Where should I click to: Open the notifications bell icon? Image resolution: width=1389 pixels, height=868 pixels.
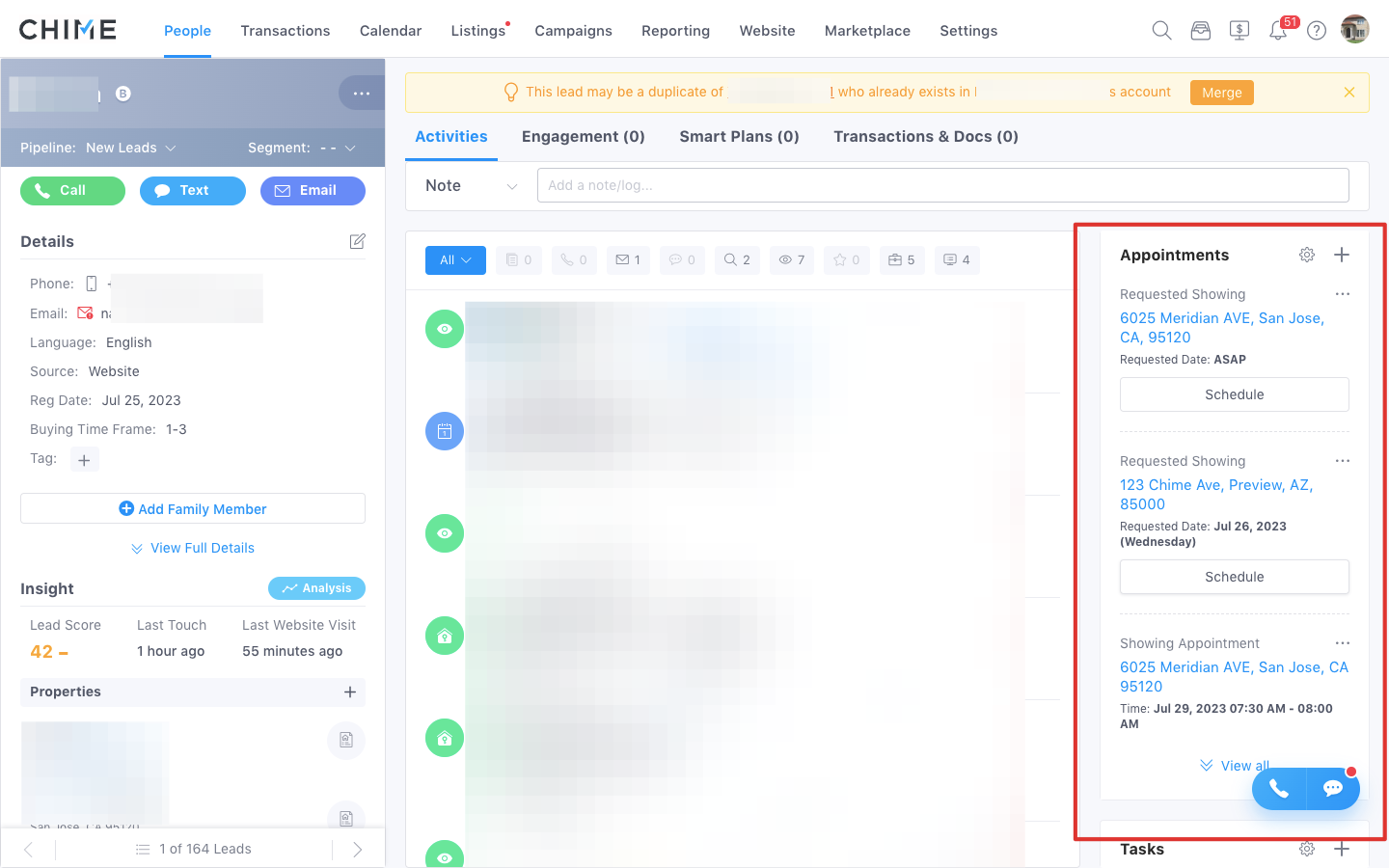click(x=1278, y=31)
